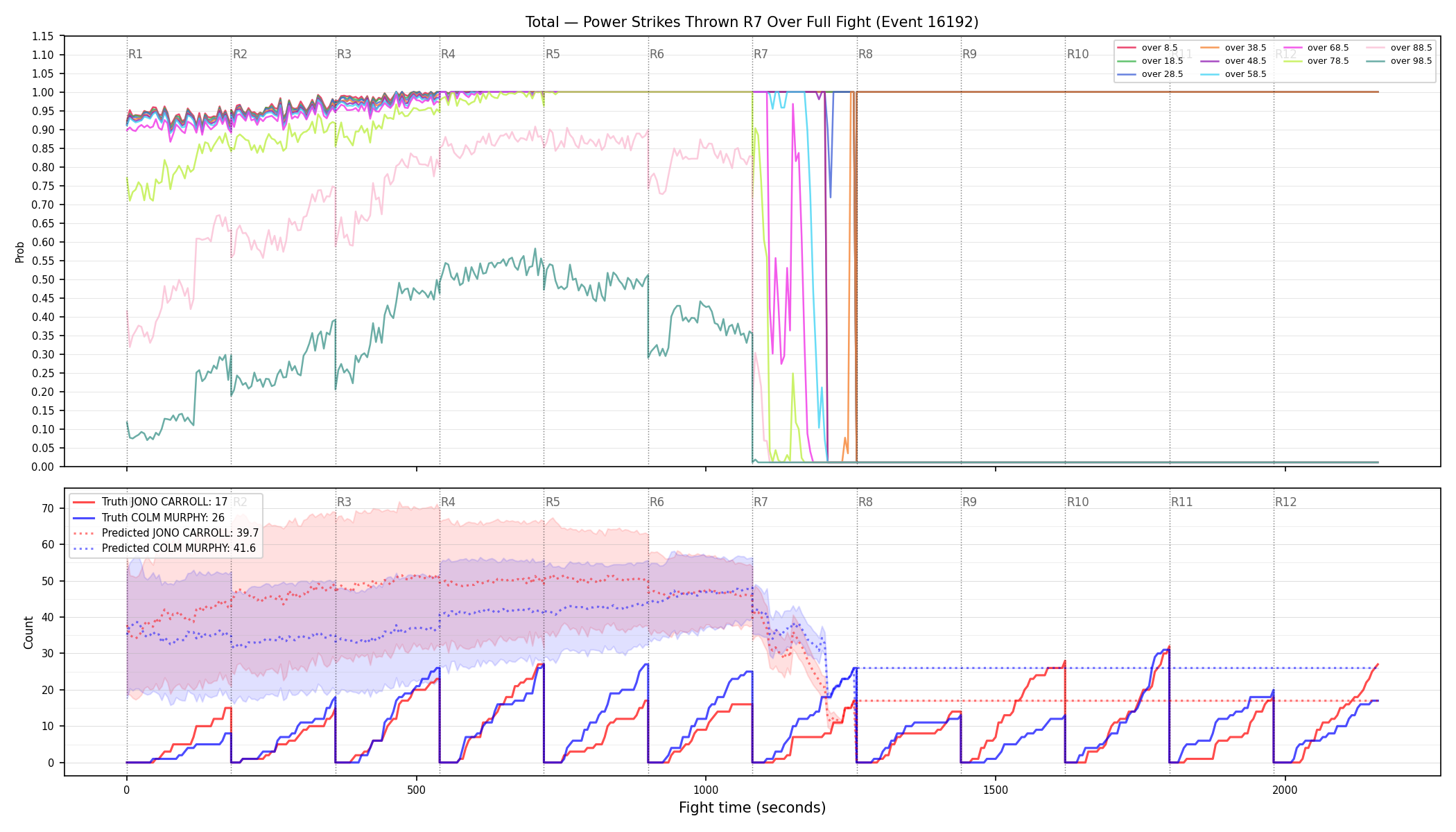
Task: Click the magenta line sample beside 'over 68.5'
Action: pos(1293,48)
